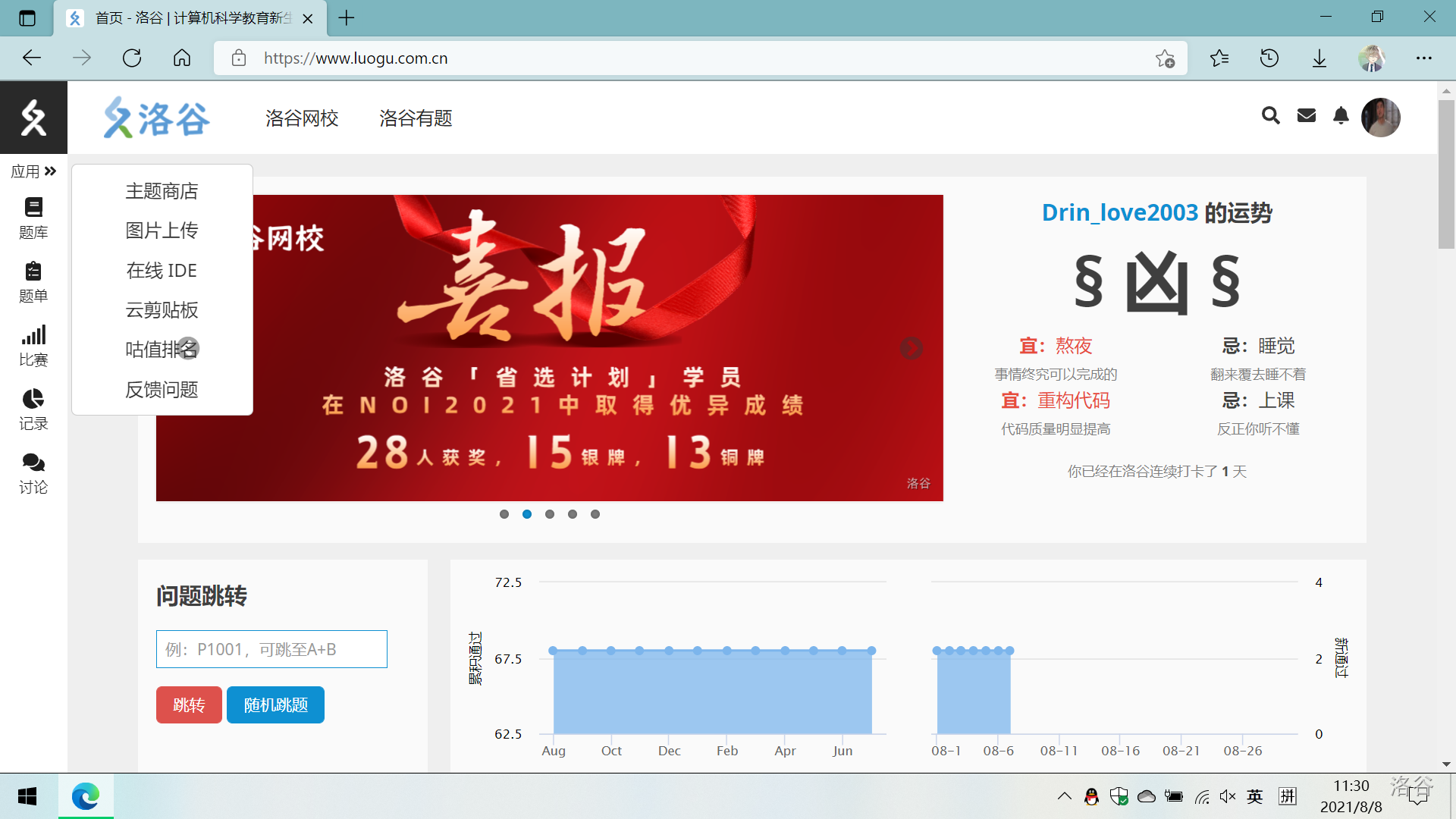Open the notifications bell icon

(1341, 115)
